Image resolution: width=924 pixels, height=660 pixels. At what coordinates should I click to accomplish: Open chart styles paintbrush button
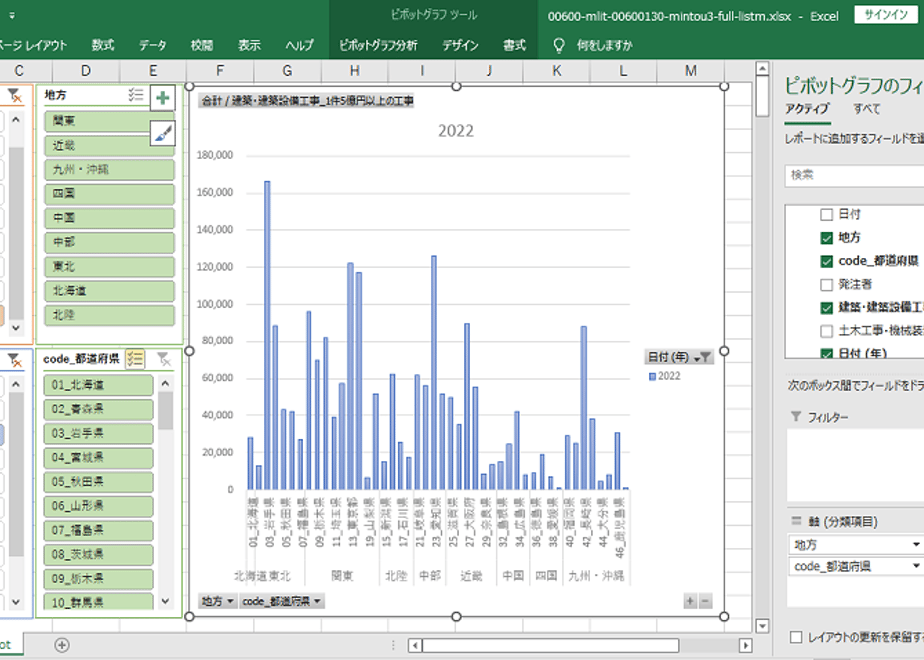pyautogui.click(x=163, y=134)
